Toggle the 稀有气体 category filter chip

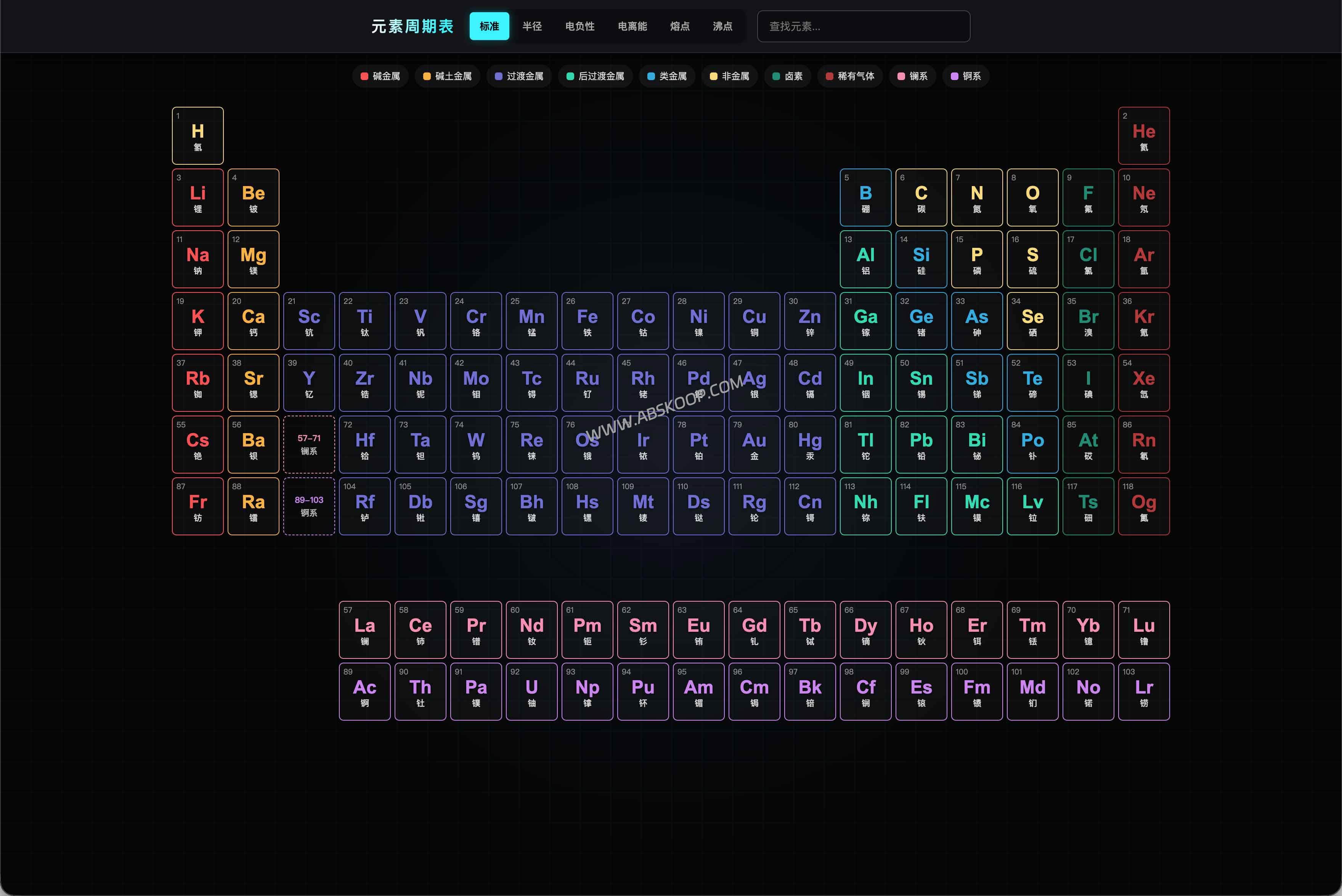[x=850, y=76]
